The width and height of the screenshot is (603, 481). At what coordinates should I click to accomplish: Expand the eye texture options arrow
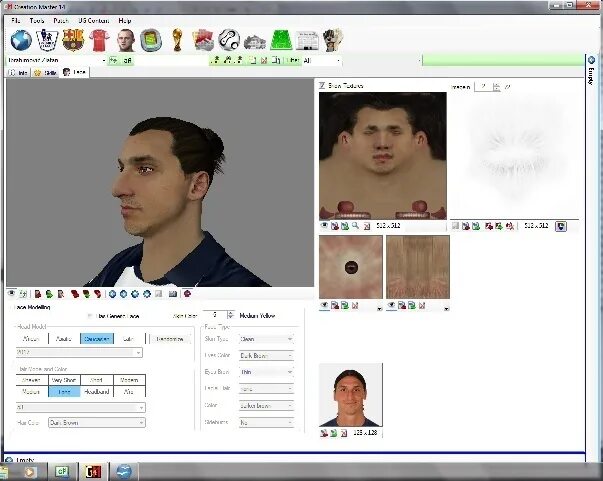click(380, 308)
